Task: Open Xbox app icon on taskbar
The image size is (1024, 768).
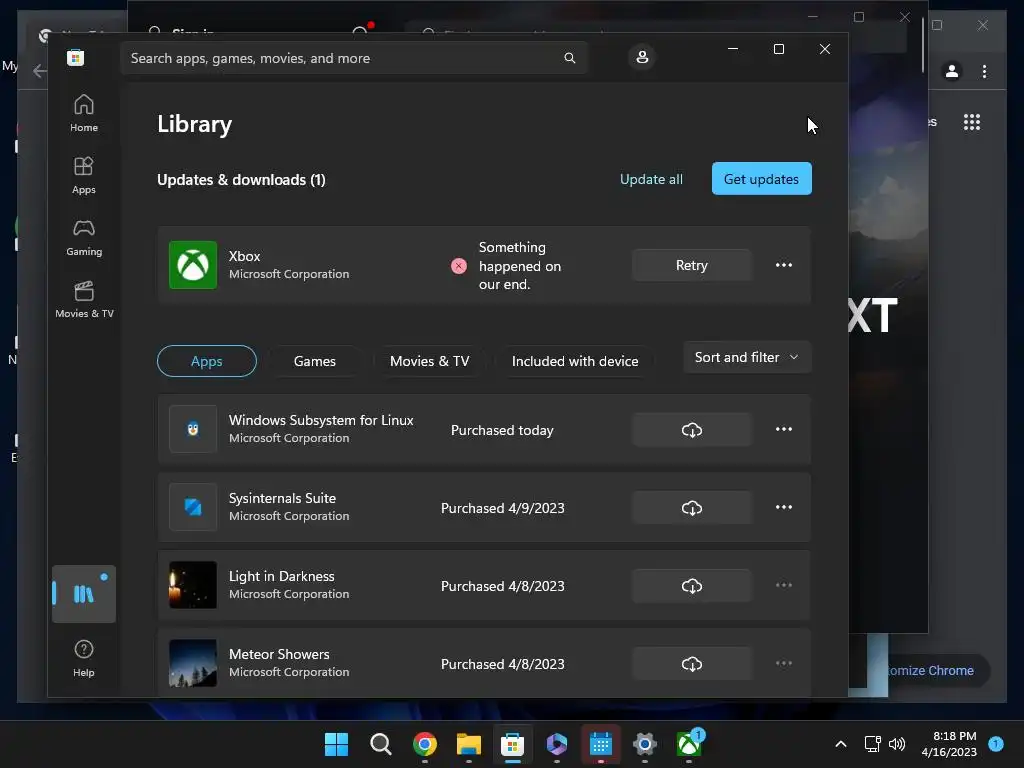Action: pos(689,744)
